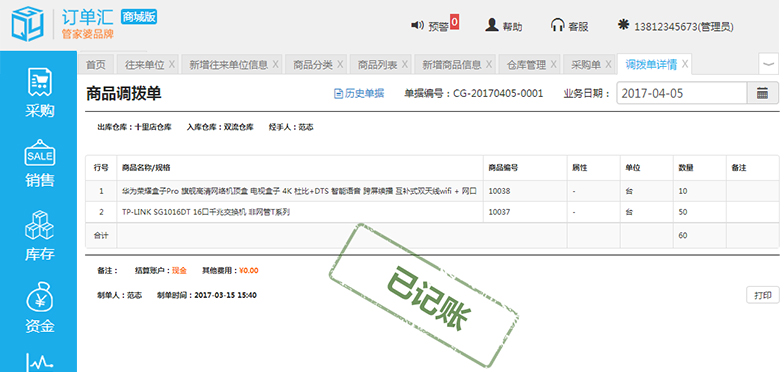784x372 pixels.
Task: Open the 历史单据 history link
Action: point(359,94)
